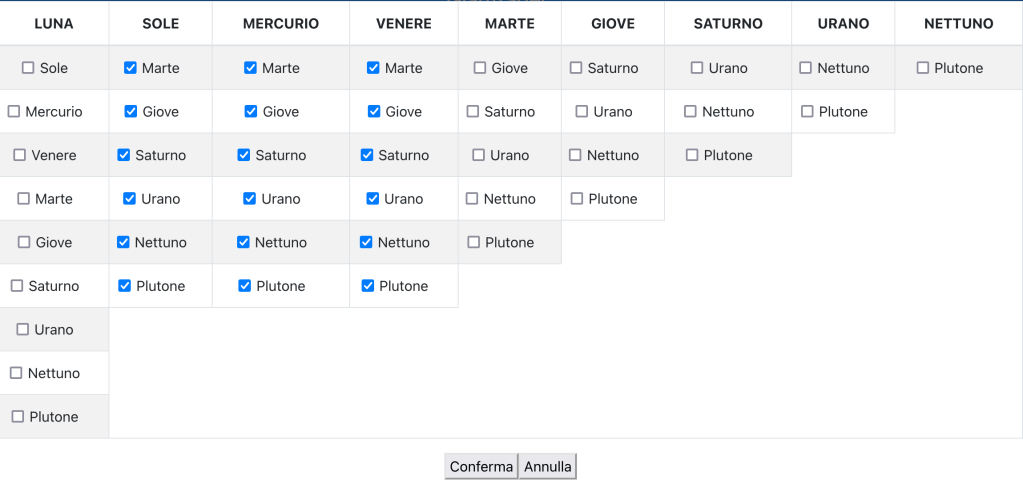Check Plutone in the MARTE column
Image resolution: width=1023 pixels, height=500 pixels.
(474, 242)
